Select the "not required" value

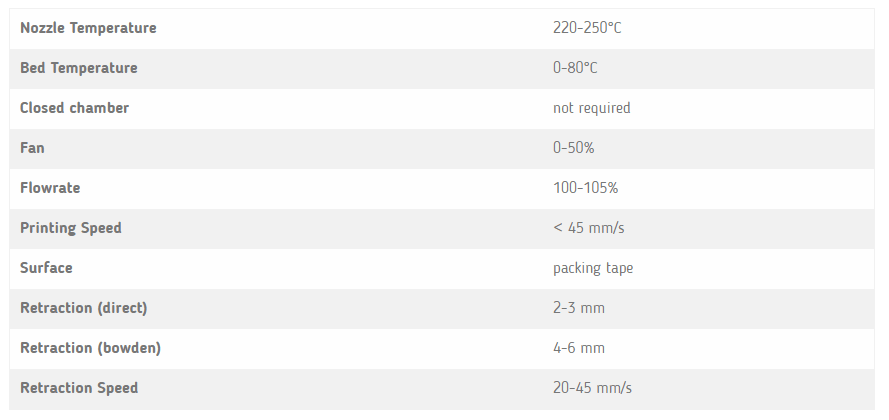591,108
